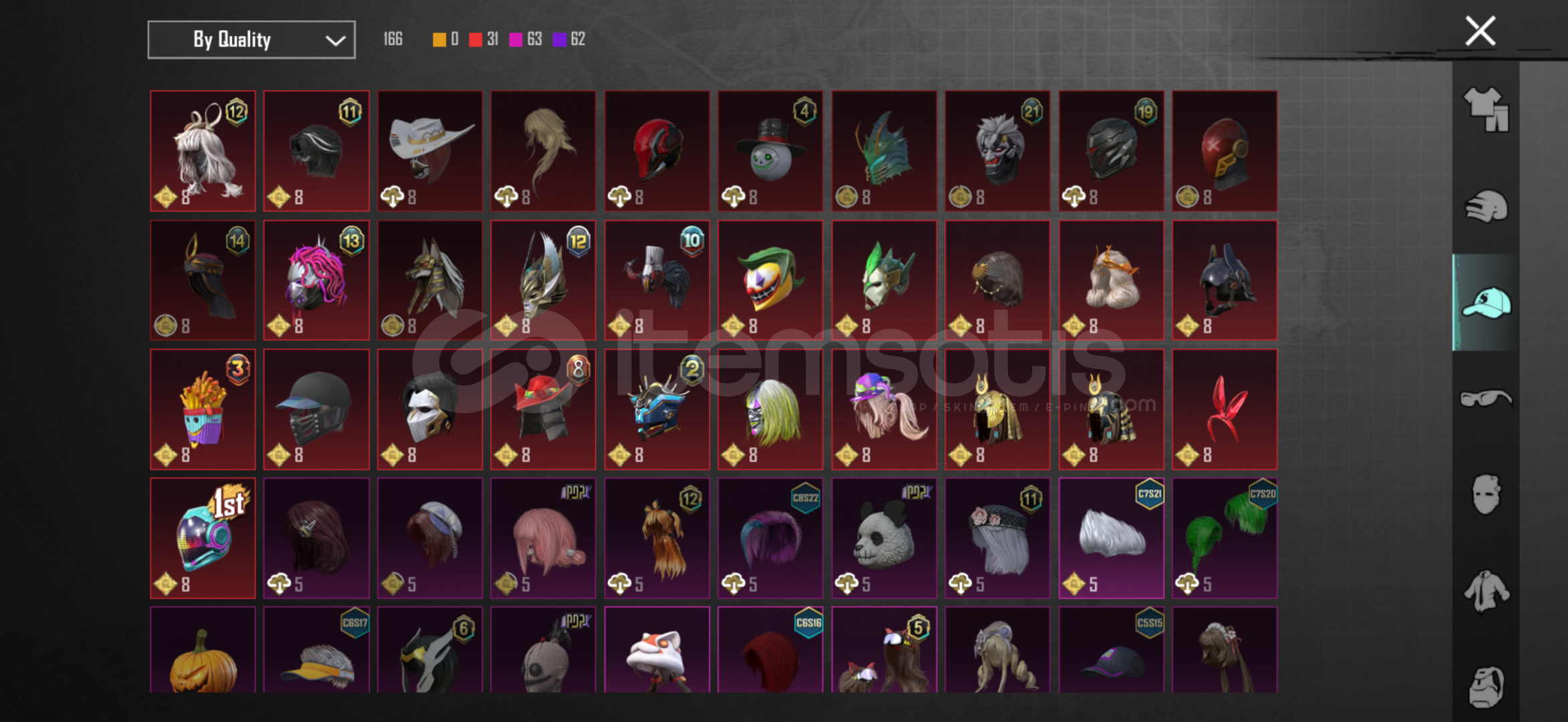Click the dropdown chevron arrow beside By Quality
This screenshot has width=1568, height=722.
[x=335, y=41]
